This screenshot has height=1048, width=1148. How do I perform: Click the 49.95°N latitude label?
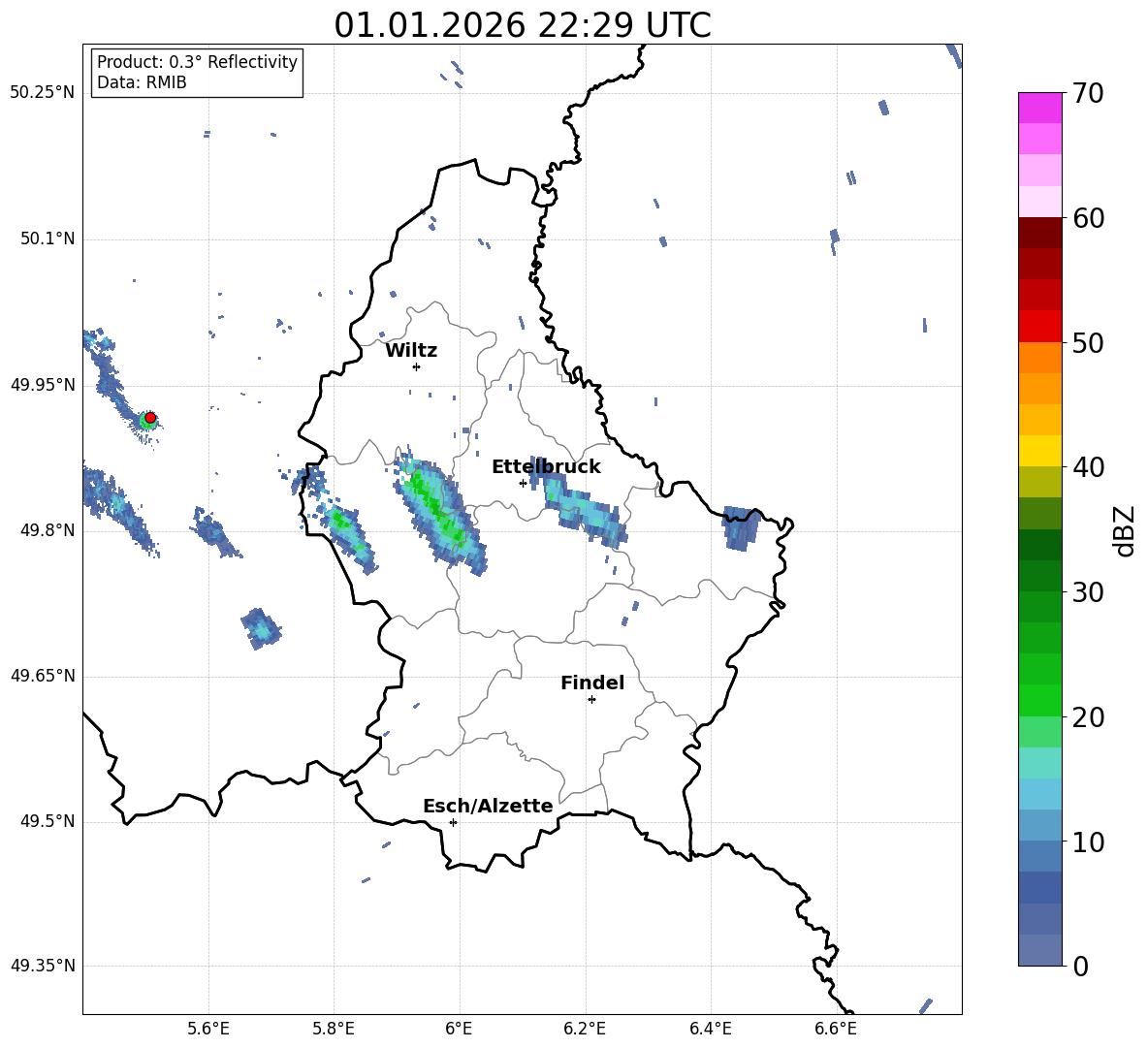[43, 385]
